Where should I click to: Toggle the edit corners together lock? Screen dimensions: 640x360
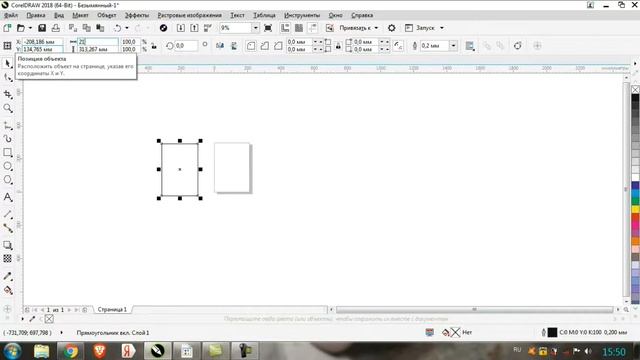pos(338,46)
